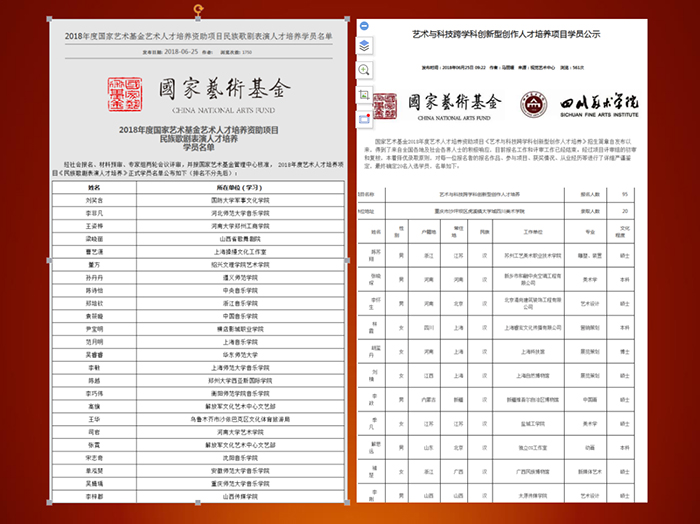Select the bottom-left corner resize handle

(47, 504)
